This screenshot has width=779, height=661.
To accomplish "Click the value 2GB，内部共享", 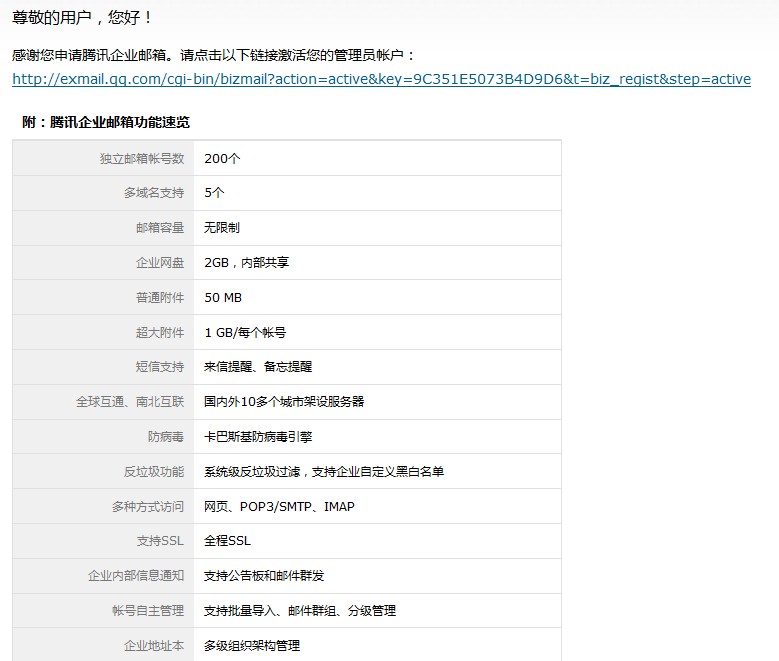I will (246, 262).
